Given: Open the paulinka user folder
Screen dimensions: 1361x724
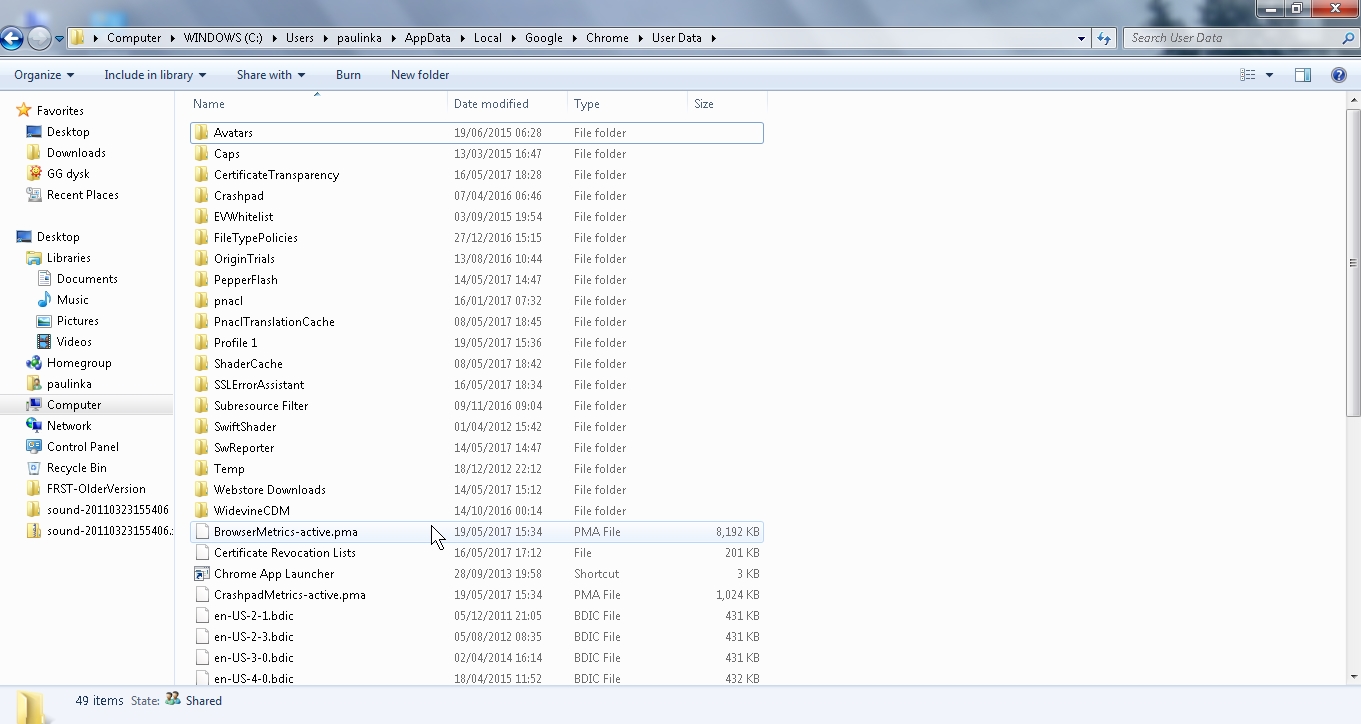Looking at the screenshot, I should [69, 384].
